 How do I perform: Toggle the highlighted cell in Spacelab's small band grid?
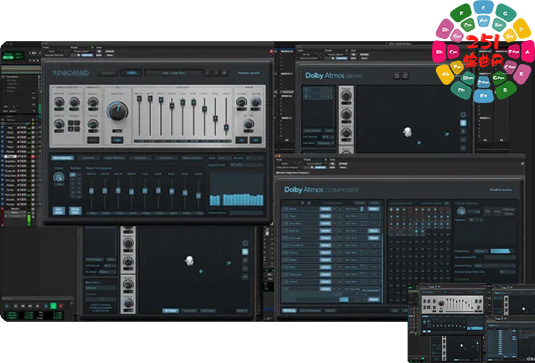73,175
